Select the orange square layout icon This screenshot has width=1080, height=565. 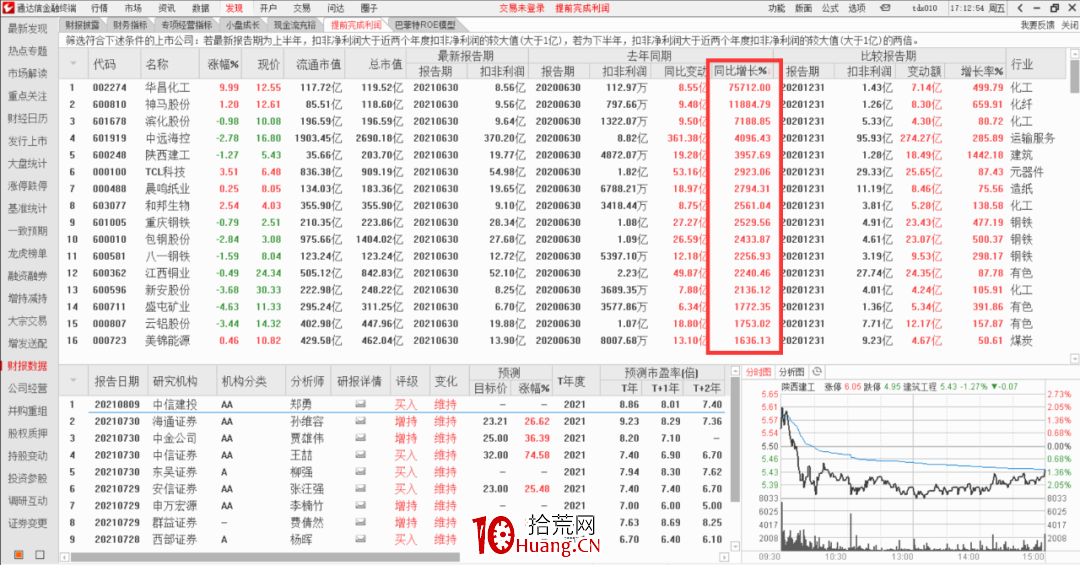coord(19,555)
